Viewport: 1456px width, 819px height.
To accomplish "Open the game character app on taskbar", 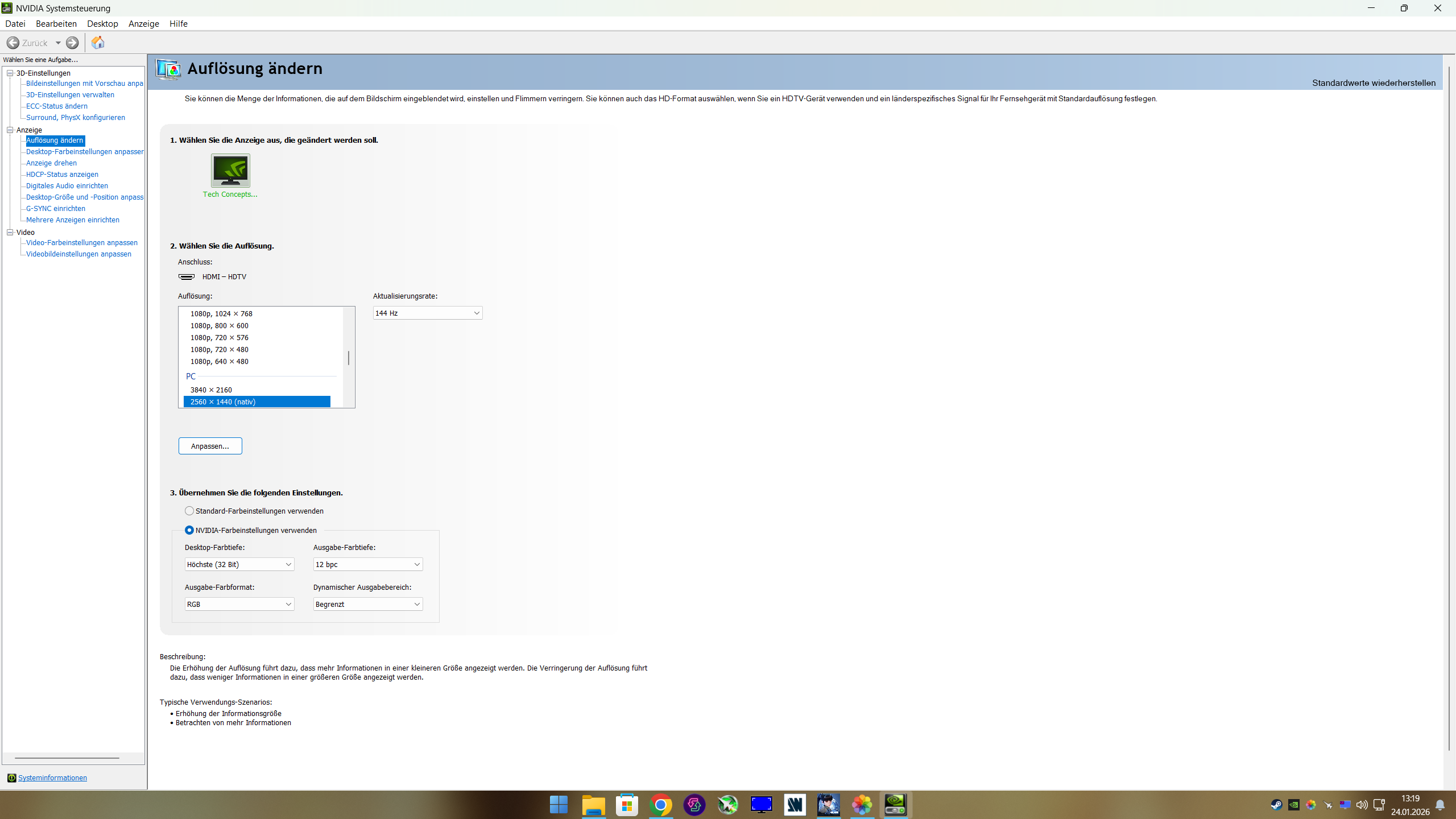I will 828,805.
